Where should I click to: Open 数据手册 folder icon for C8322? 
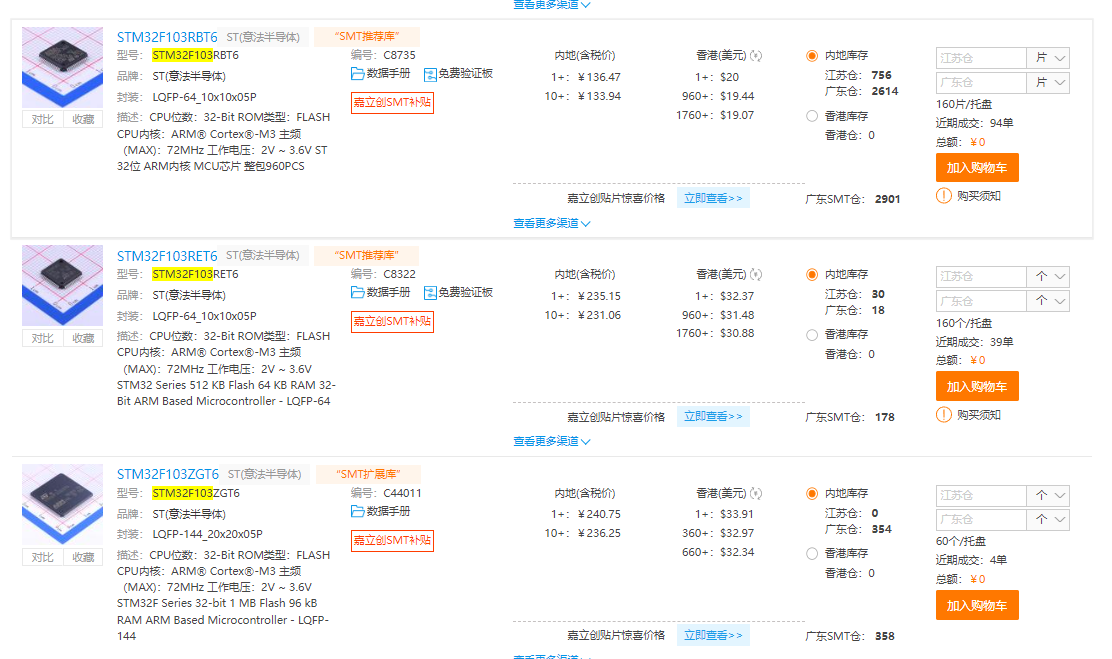pyautogui.click(x=357, y=292)
